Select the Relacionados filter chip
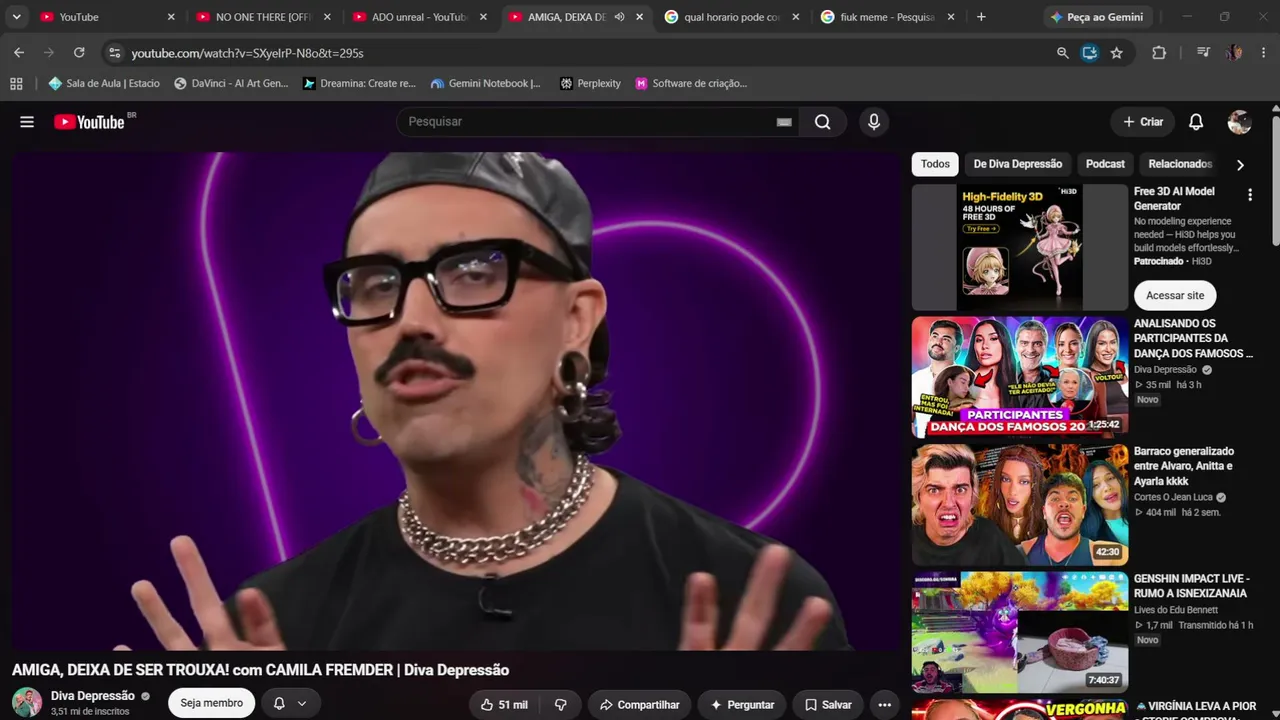This screenshot has height=720, width=1280. tap(1180, 164)
